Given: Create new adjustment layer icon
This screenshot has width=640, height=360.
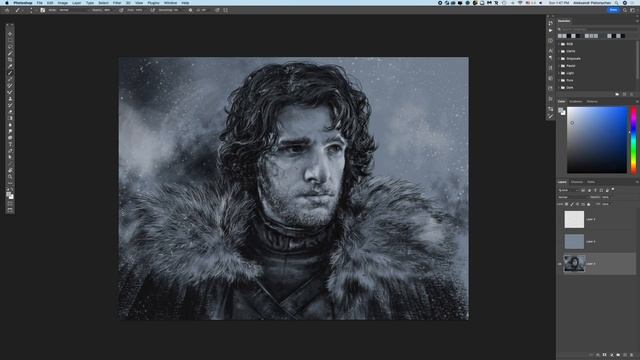Looking at the screenshot, I should [611, 355].
